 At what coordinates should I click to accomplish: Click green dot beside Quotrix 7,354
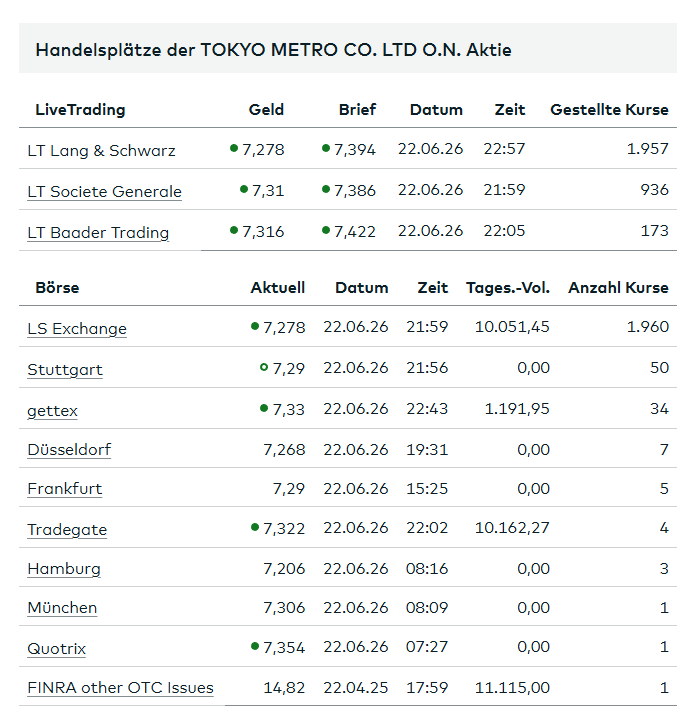tap(255, 647)
